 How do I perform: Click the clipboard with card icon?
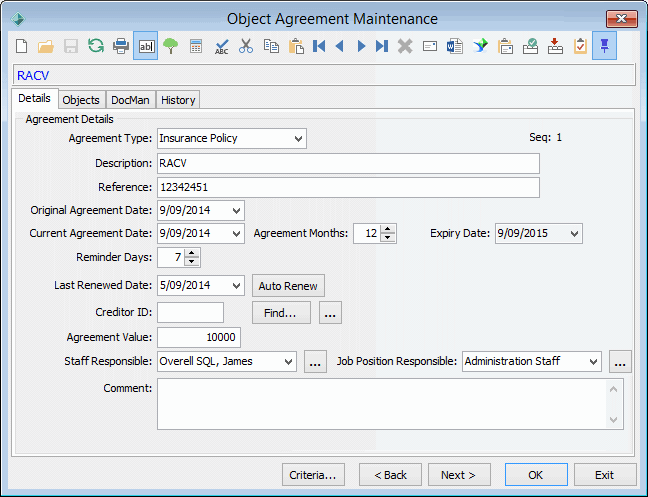[x=505, y=46]
